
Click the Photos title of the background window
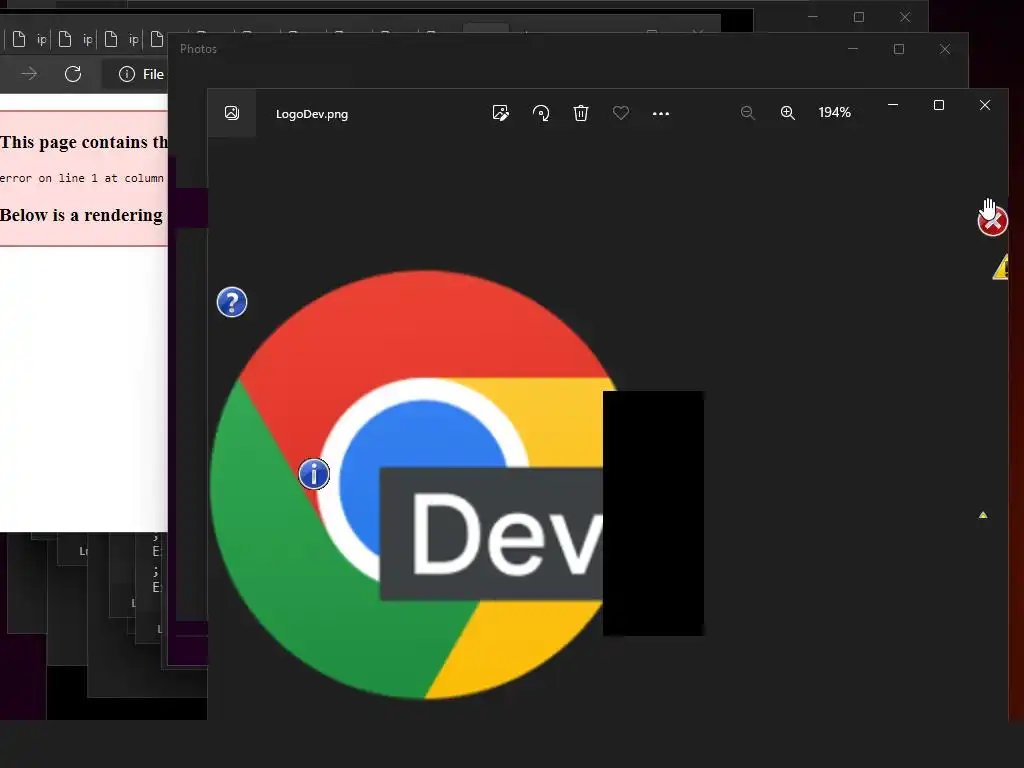click(198, 49)
